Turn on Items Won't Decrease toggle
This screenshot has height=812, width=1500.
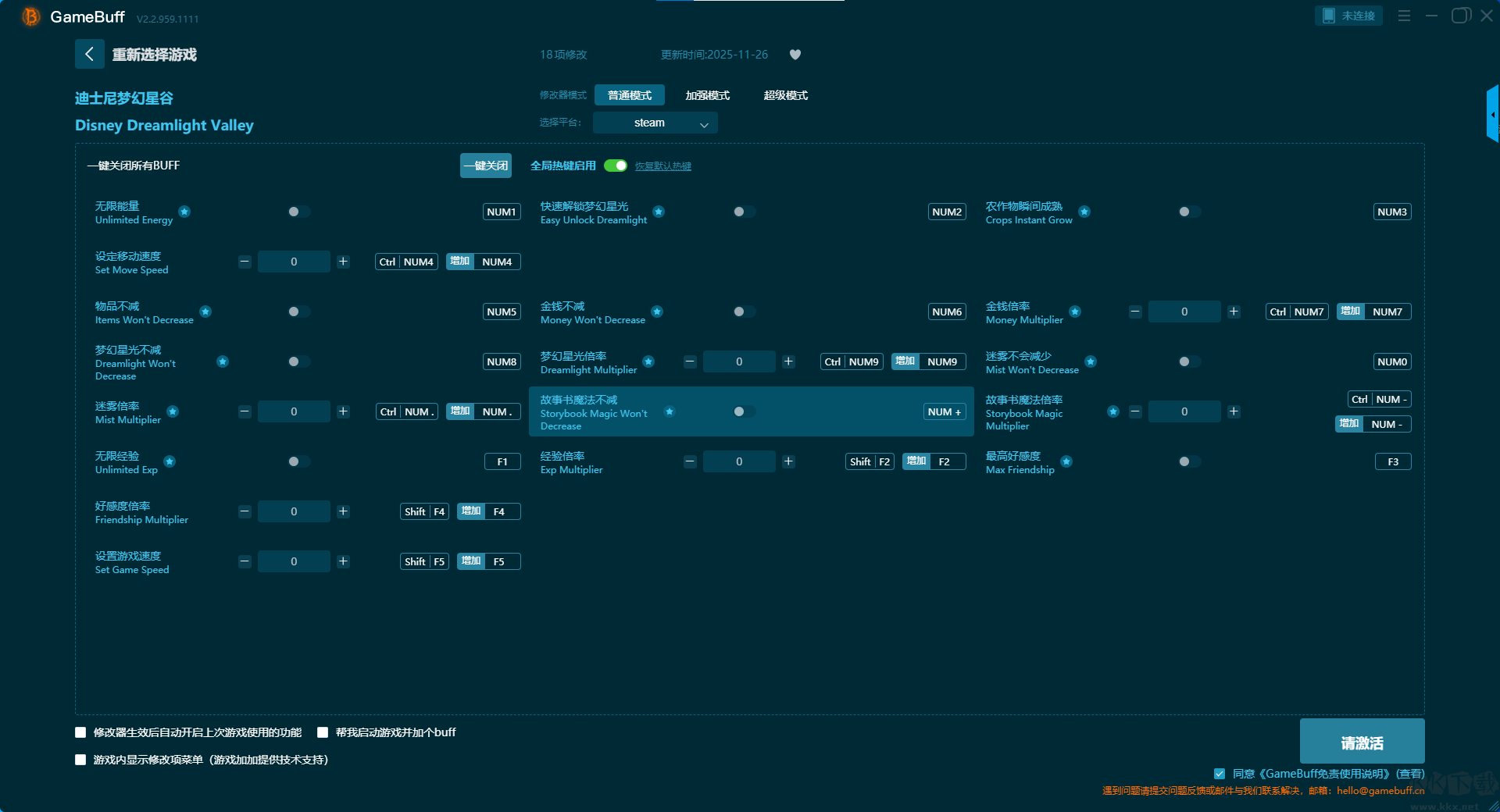[298, 312]
